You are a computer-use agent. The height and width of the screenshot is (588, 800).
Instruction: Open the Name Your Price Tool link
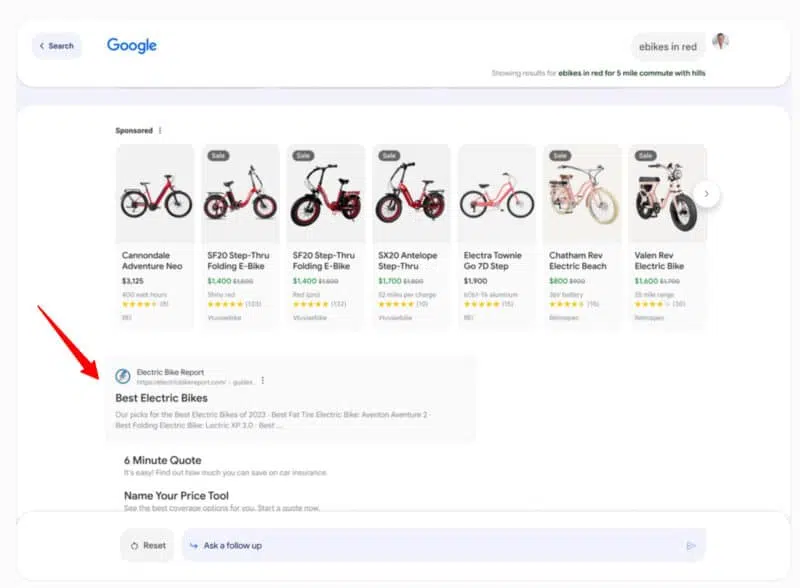pyautogui.click(x=176, y=495)
